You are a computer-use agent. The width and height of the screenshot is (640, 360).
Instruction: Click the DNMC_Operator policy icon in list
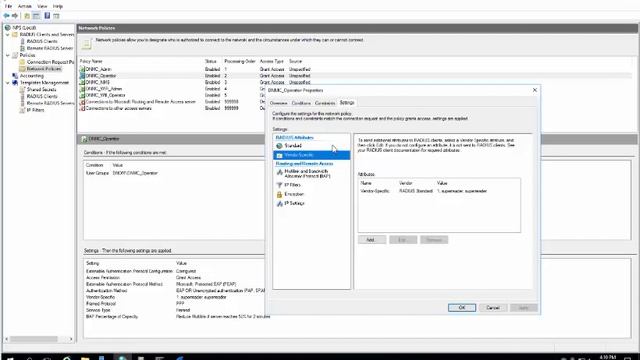(82, 76)
